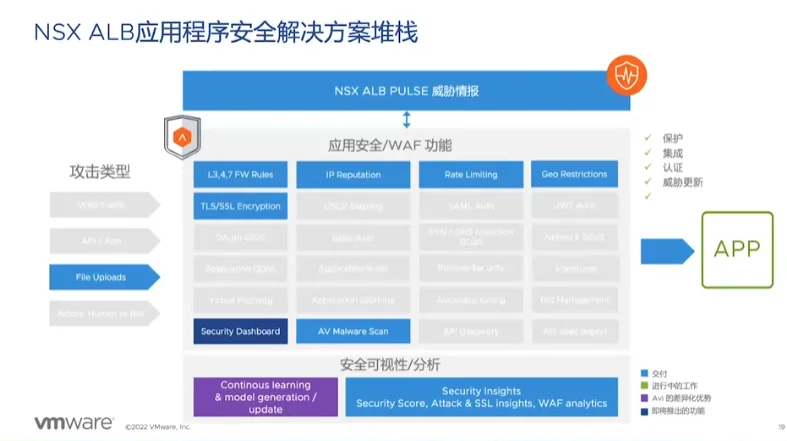Select the greyed Positive Security box
Screen dimensions: 787x441
471,268
